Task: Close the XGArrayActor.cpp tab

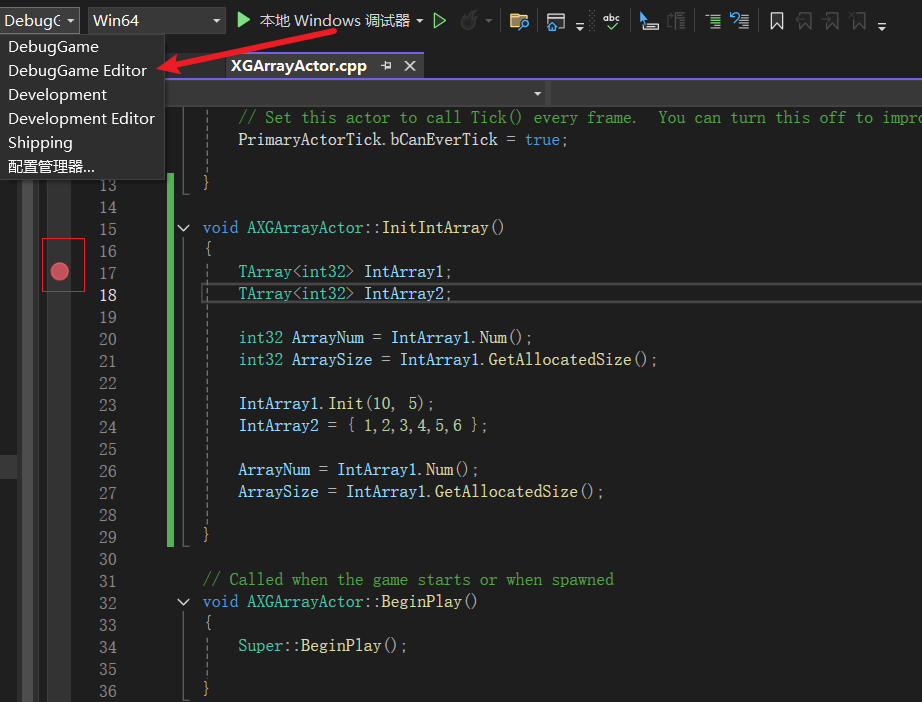Action: tap(410, 66)
